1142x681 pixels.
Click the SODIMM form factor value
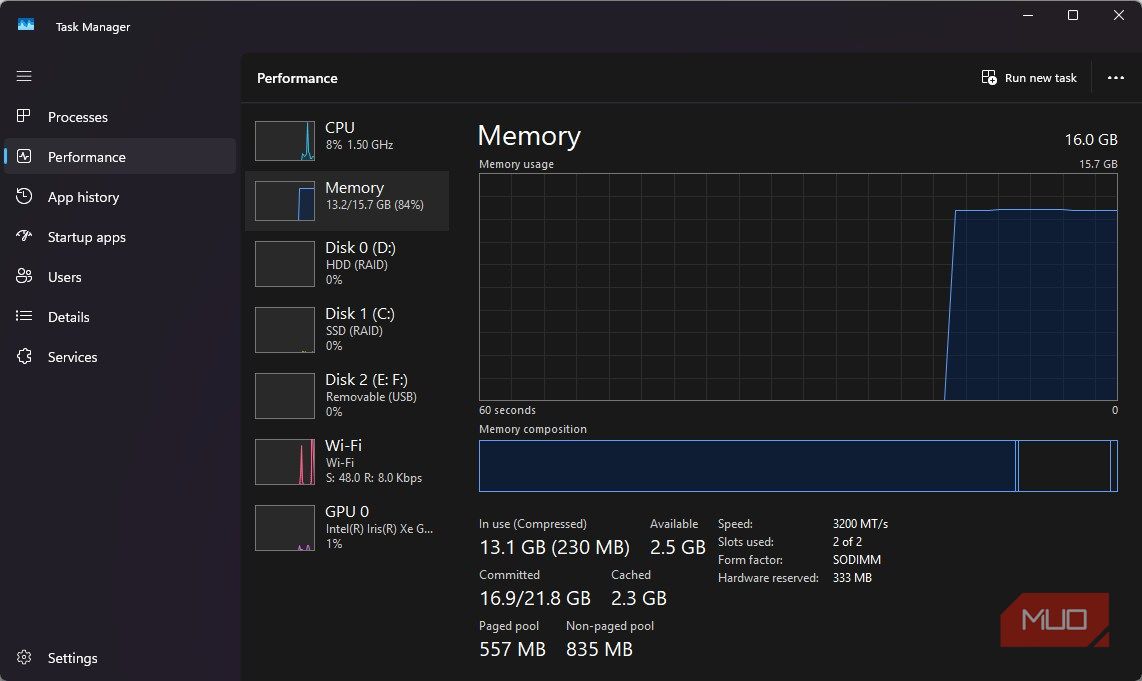(x=856, y=559)
